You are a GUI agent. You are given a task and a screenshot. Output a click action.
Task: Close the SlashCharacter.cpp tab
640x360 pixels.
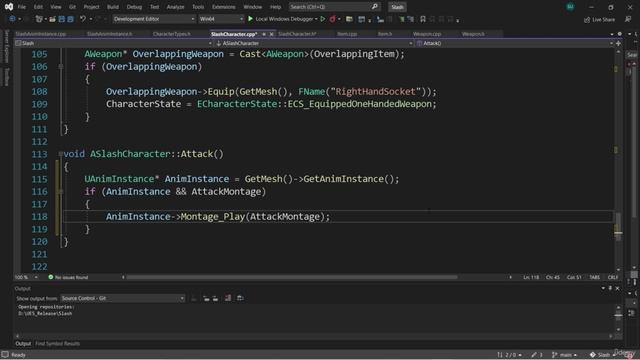coord(271,34)
